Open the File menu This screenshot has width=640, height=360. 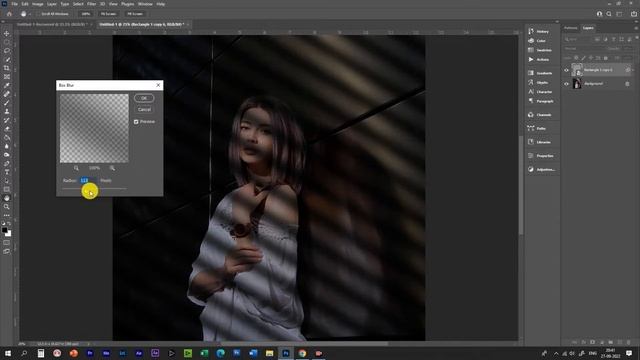(15, 4)
